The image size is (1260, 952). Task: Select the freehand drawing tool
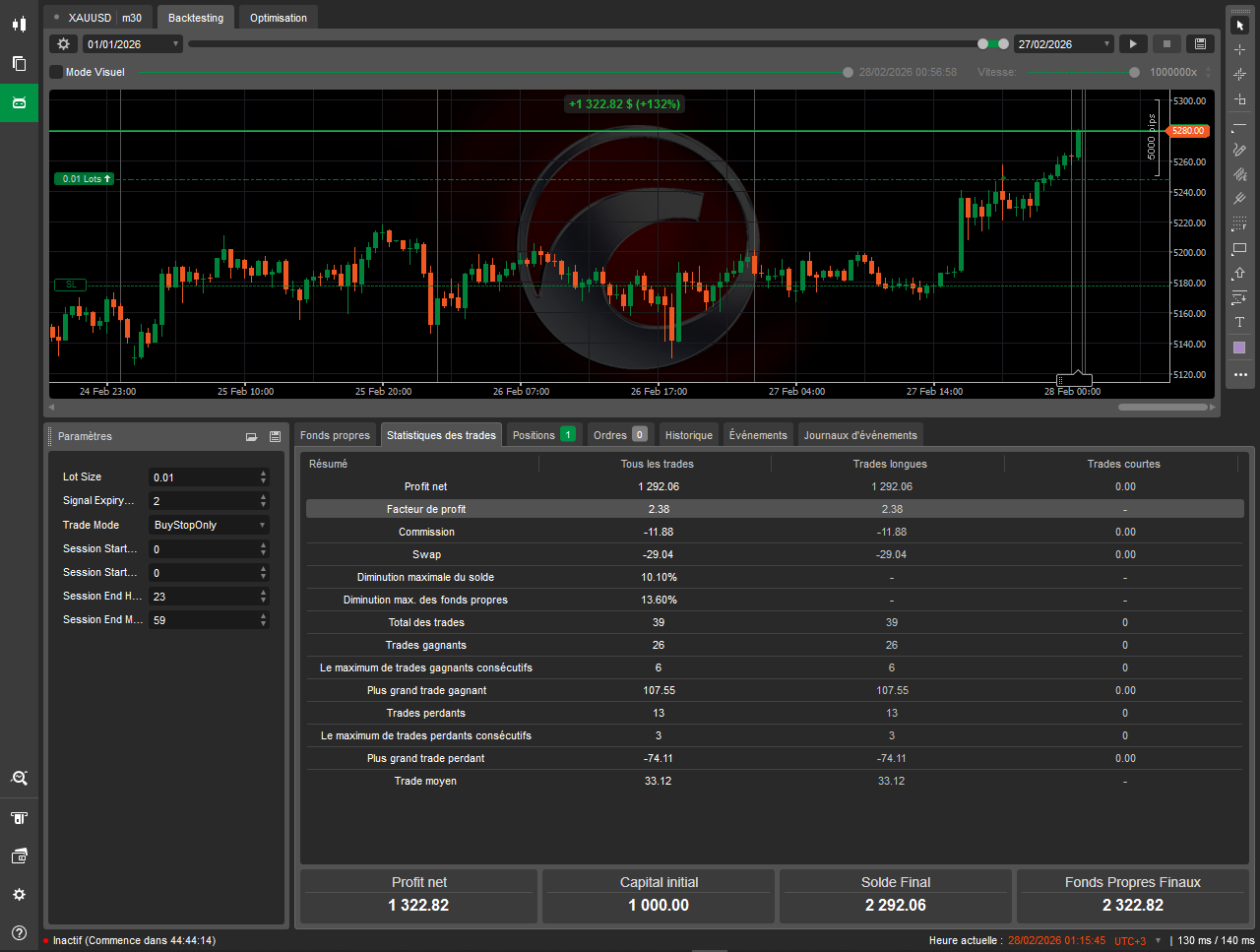click(1239, 150)
